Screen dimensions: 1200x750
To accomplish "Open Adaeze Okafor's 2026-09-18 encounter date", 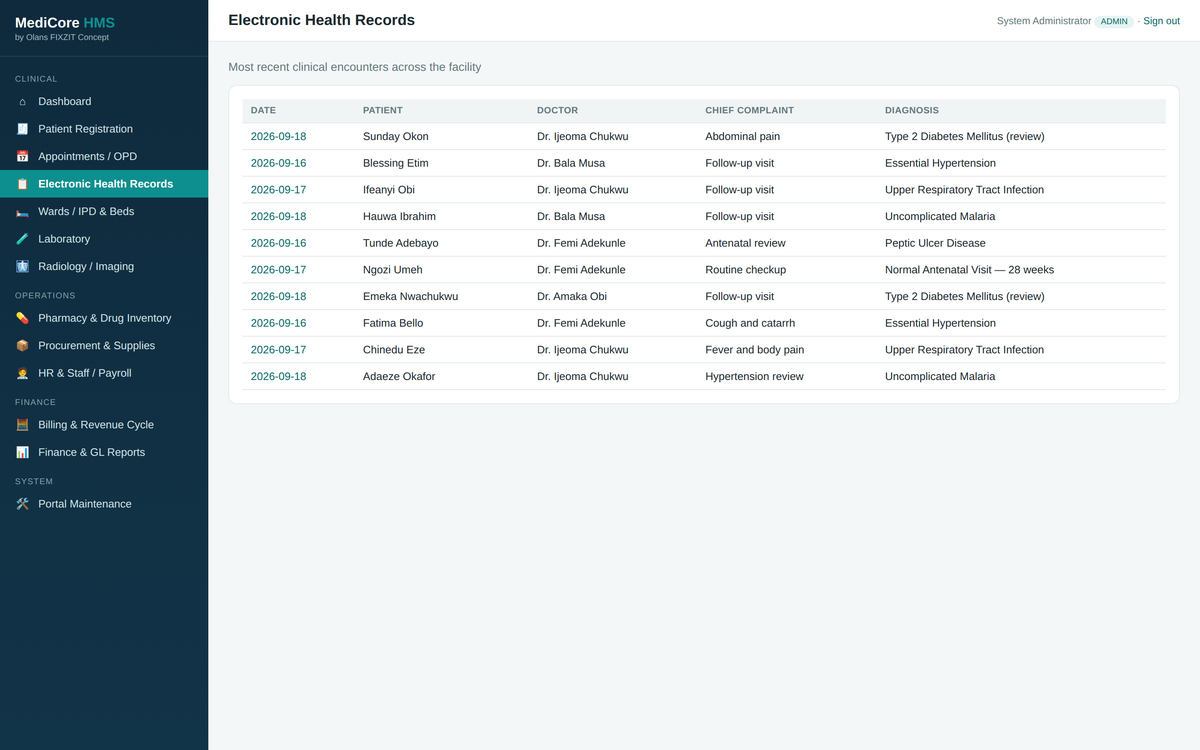I will tap(278, 376).
